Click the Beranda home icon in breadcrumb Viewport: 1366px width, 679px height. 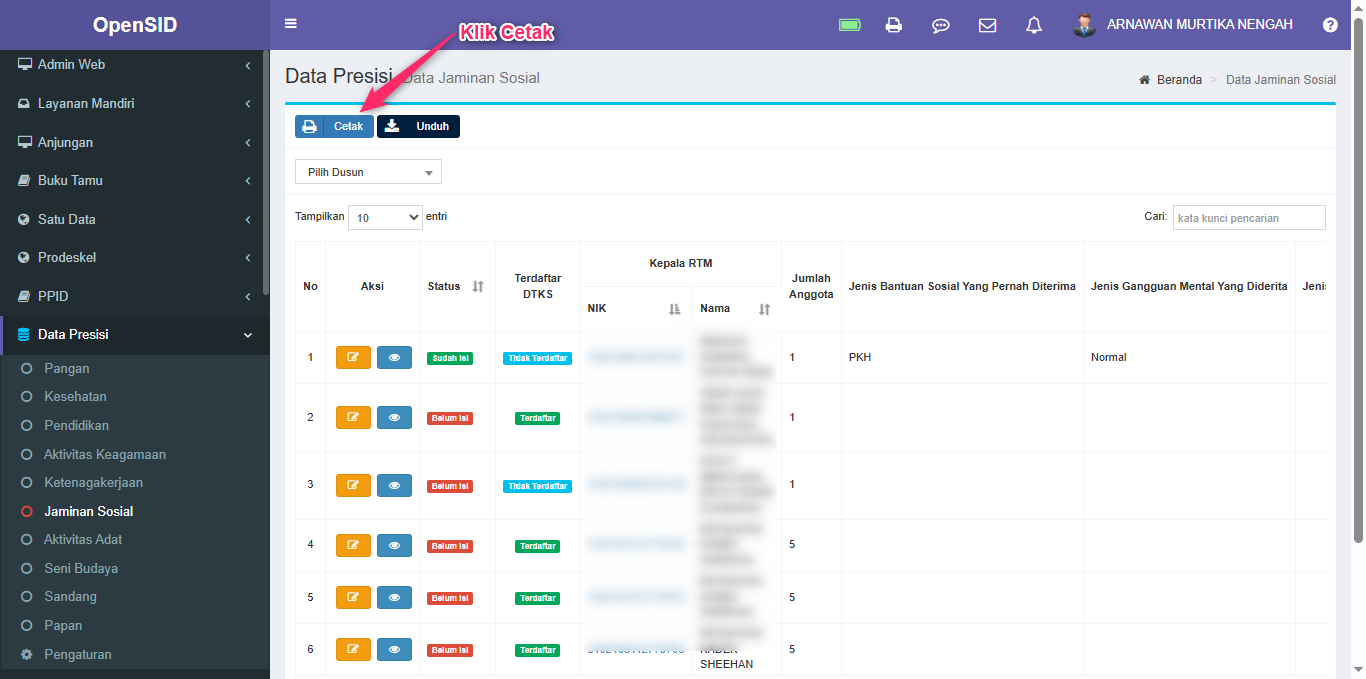click(1144, 80)
